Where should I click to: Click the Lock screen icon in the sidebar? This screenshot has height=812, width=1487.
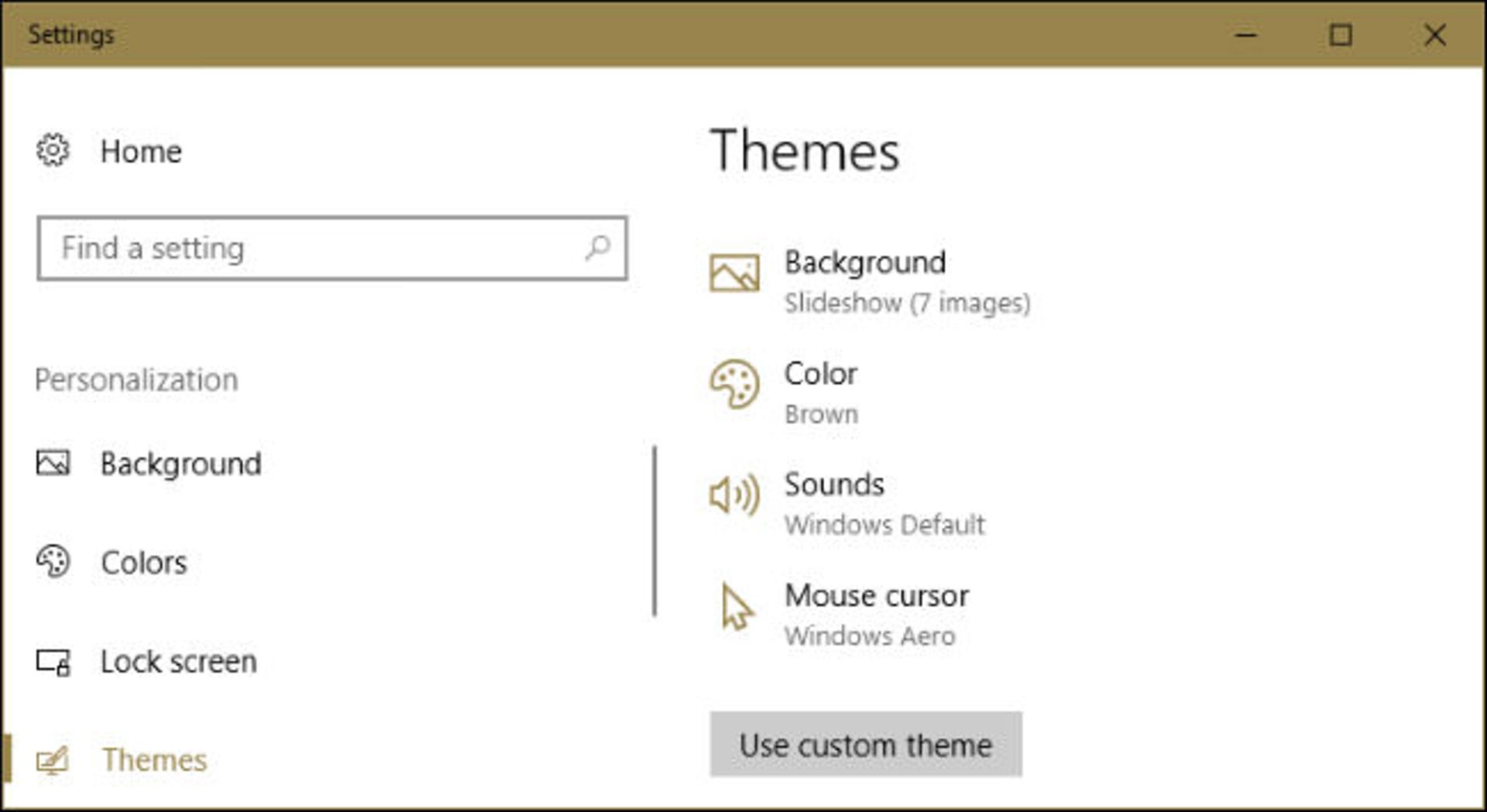coord(51,661)
